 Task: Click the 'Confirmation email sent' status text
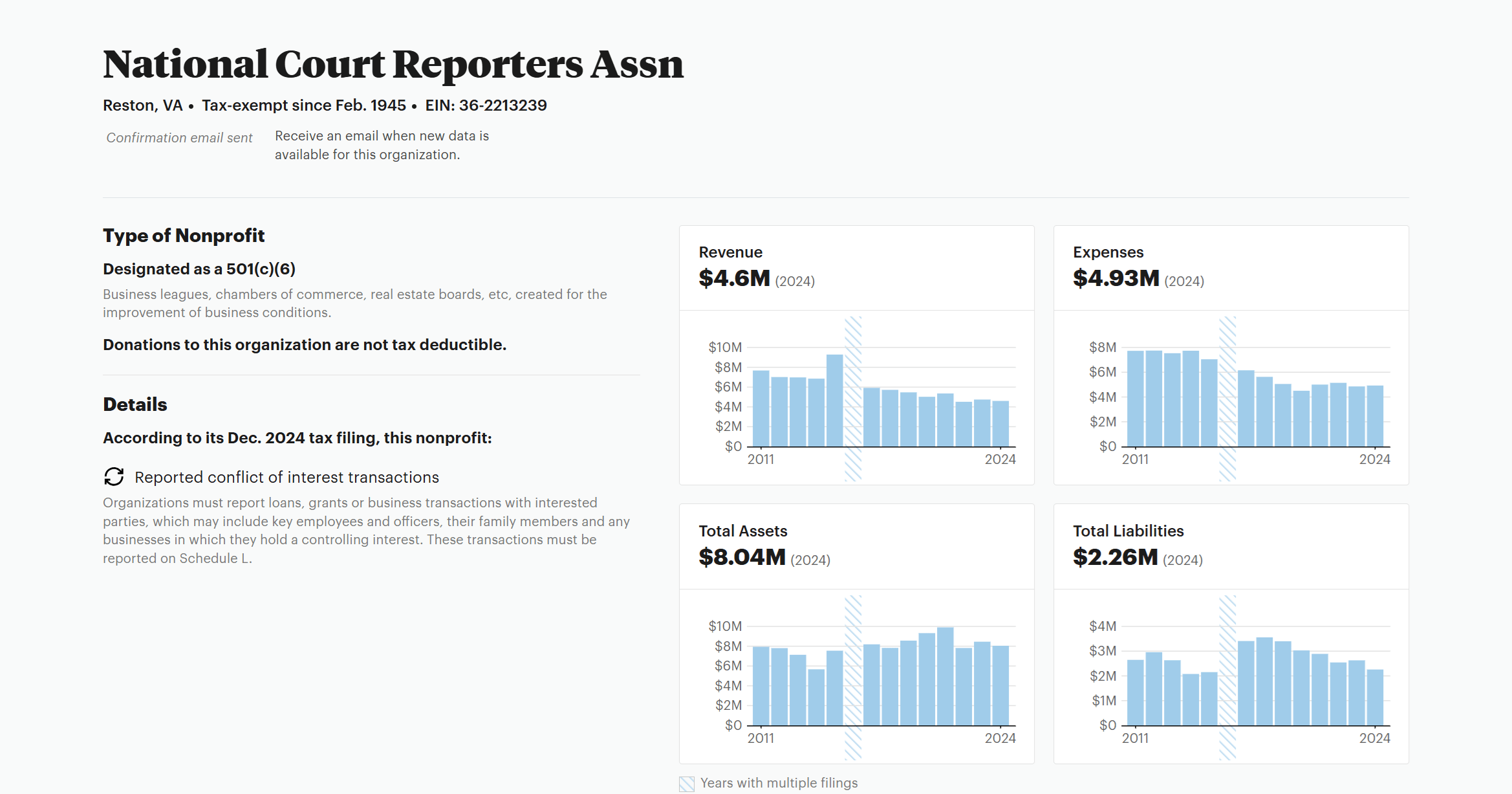coord(179,138)
